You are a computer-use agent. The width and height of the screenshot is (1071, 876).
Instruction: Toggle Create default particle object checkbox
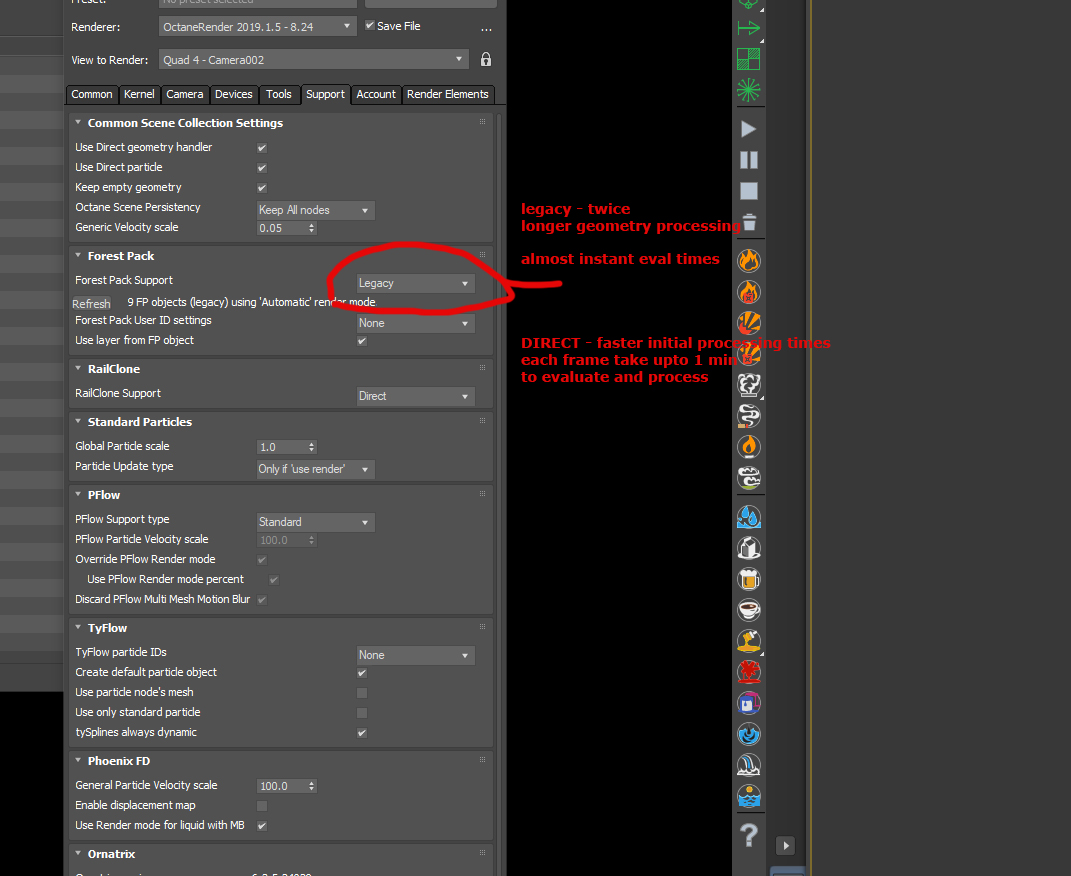[362, 673]
